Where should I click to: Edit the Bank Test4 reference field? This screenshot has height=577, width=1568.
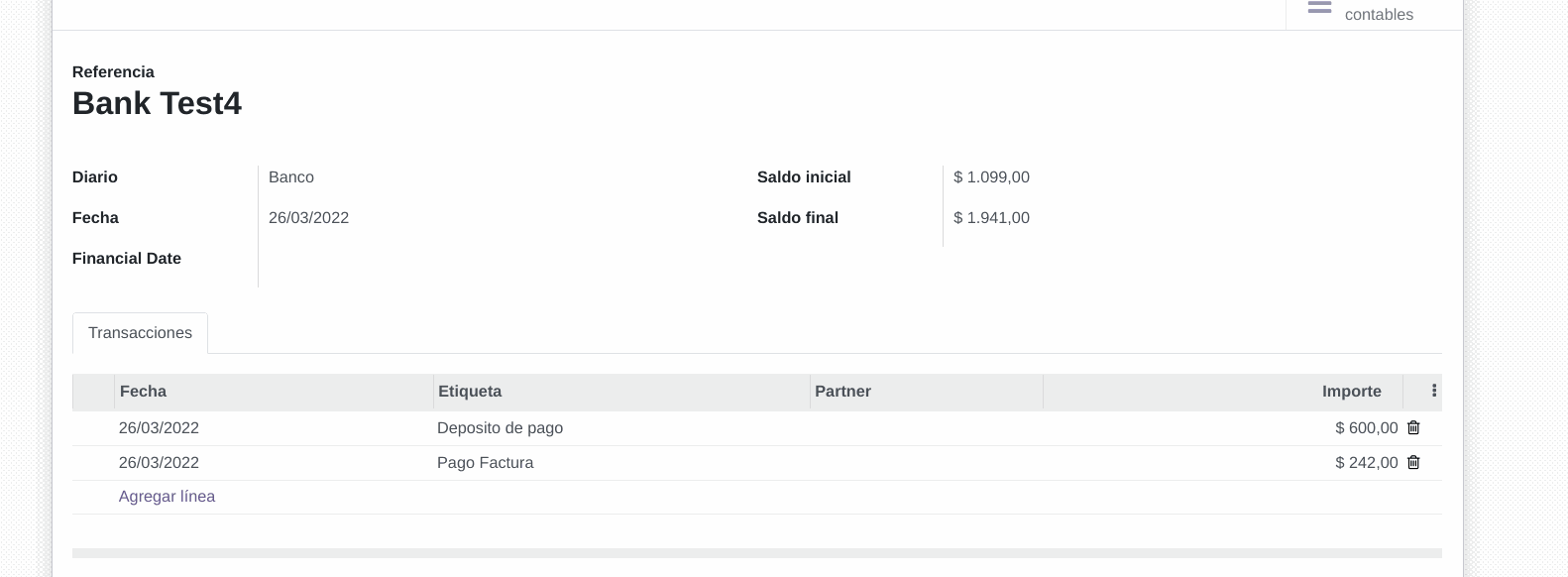point(157,103)
